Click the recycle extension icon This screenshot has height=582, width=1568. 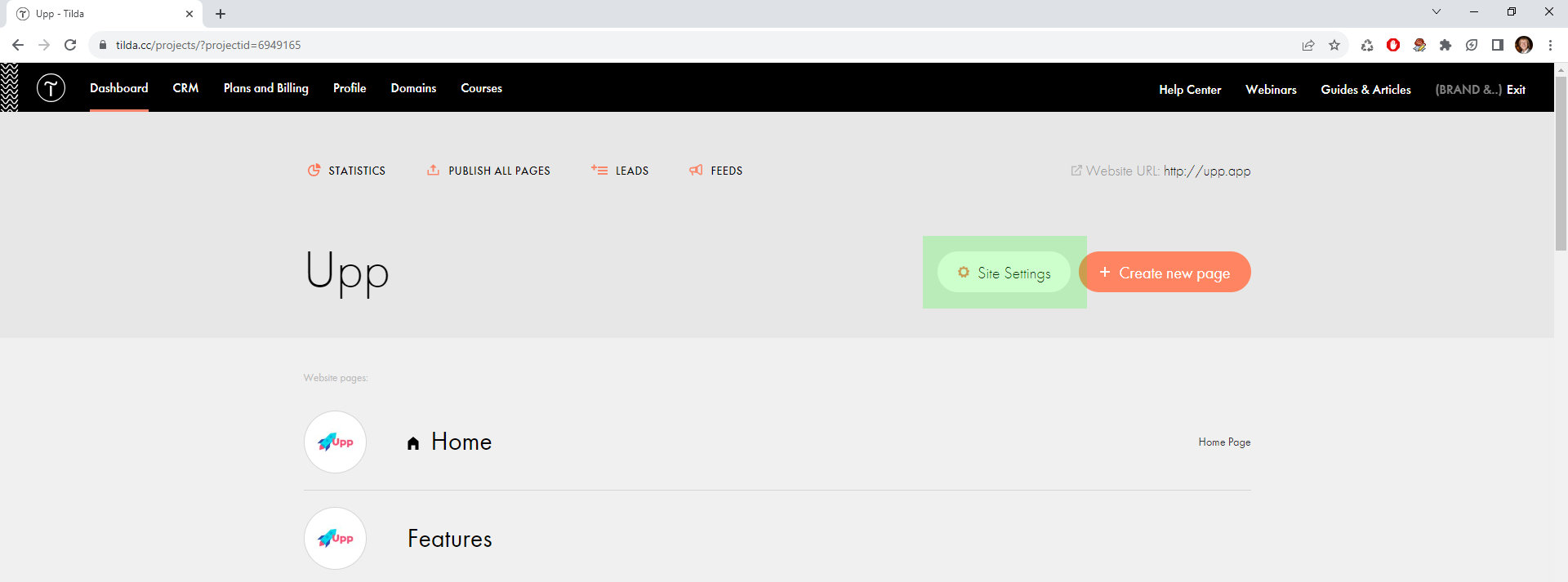(1367, 45)
